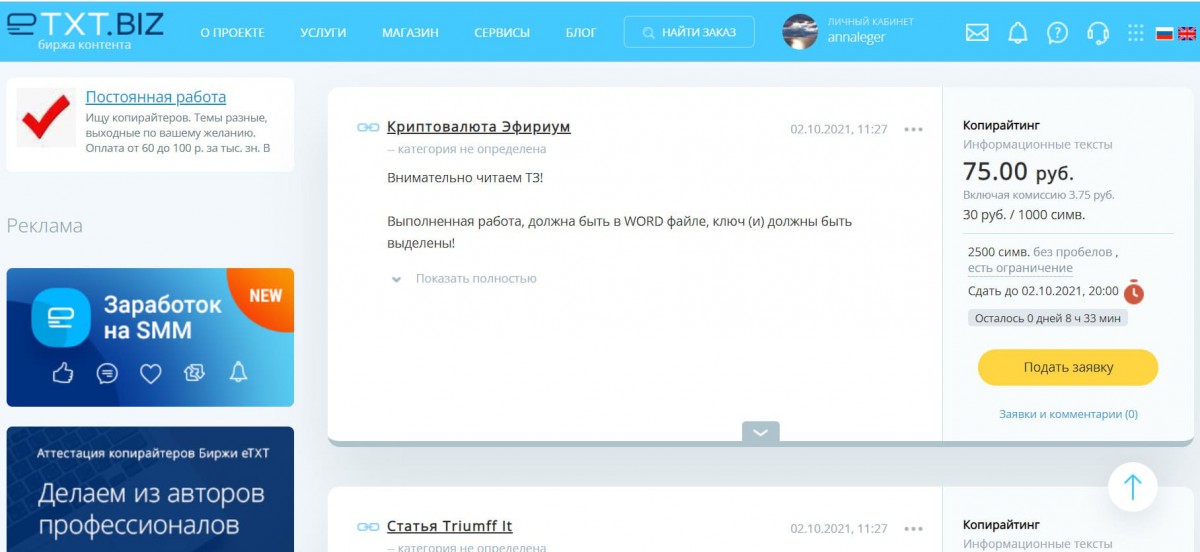Click 75.00 руб. price text
This screenshot has height=552, width=1200.
[1018, 171]
